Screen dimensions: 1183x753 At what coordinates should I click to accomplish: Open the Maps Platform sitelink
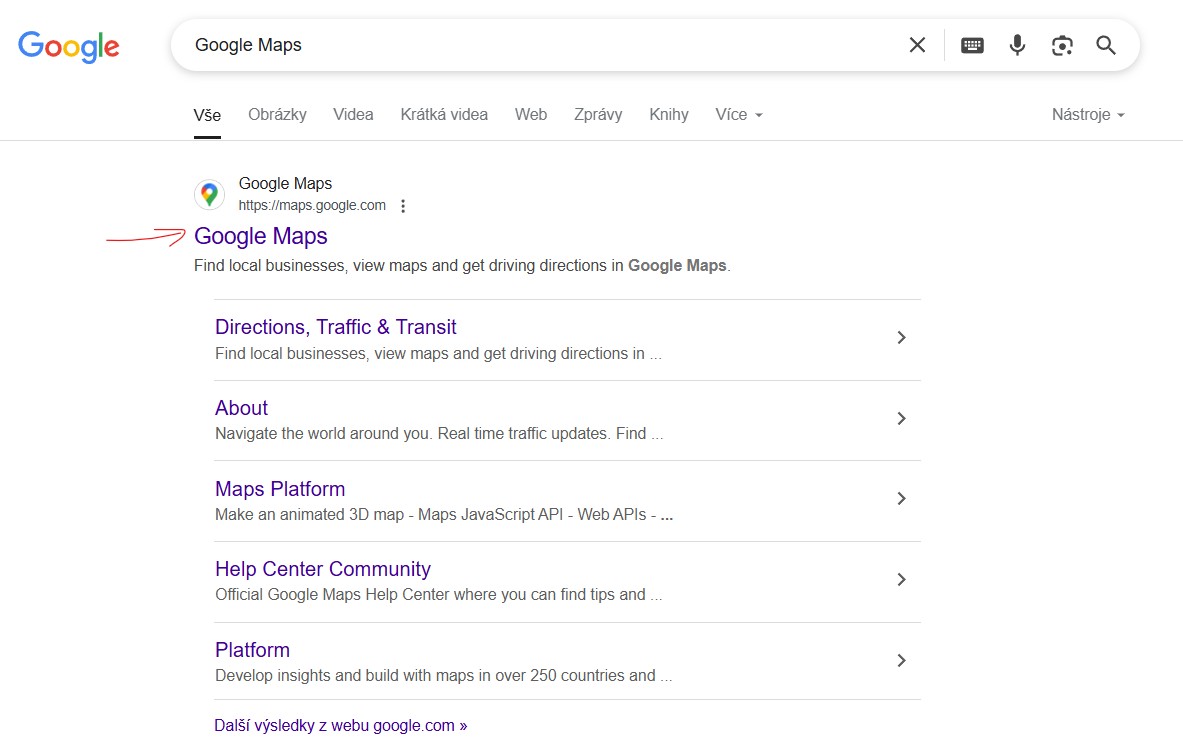[280, 489]
